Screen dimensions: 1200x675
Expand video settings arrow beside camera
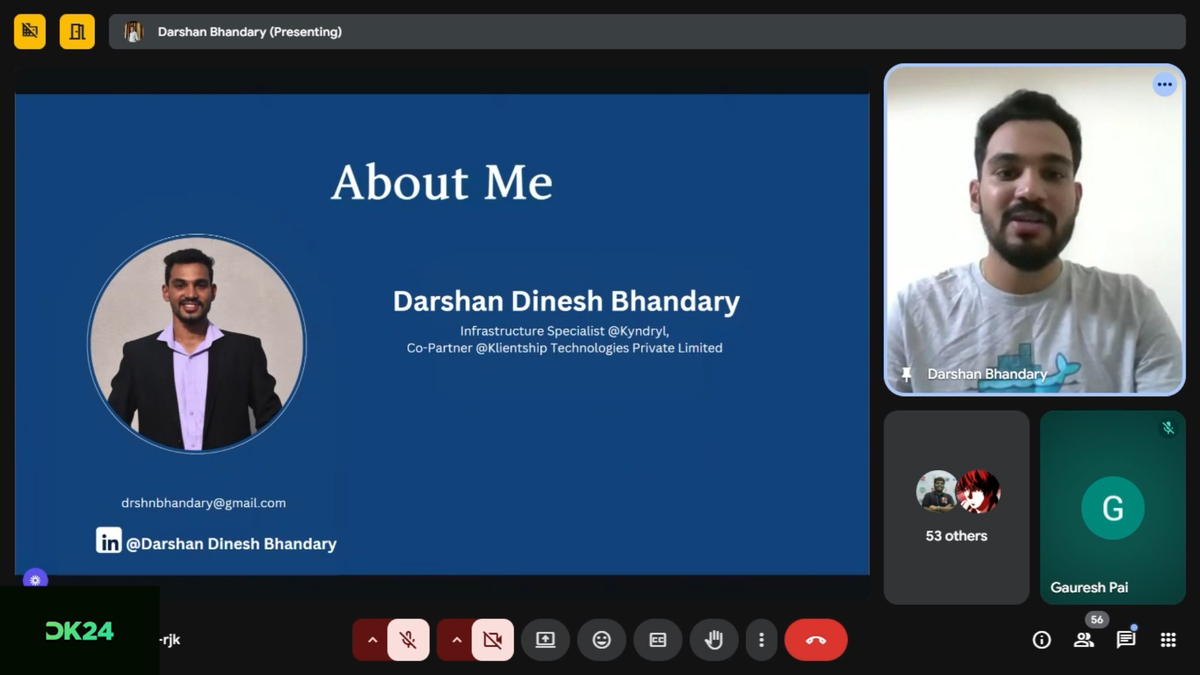(x=456, y=640)
